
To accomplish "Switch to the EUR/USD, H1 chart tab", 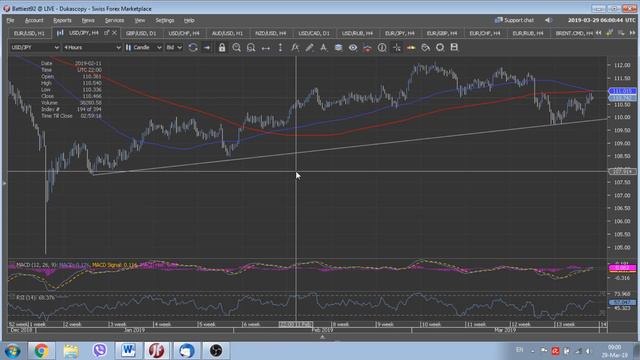I will click(29, 33).
